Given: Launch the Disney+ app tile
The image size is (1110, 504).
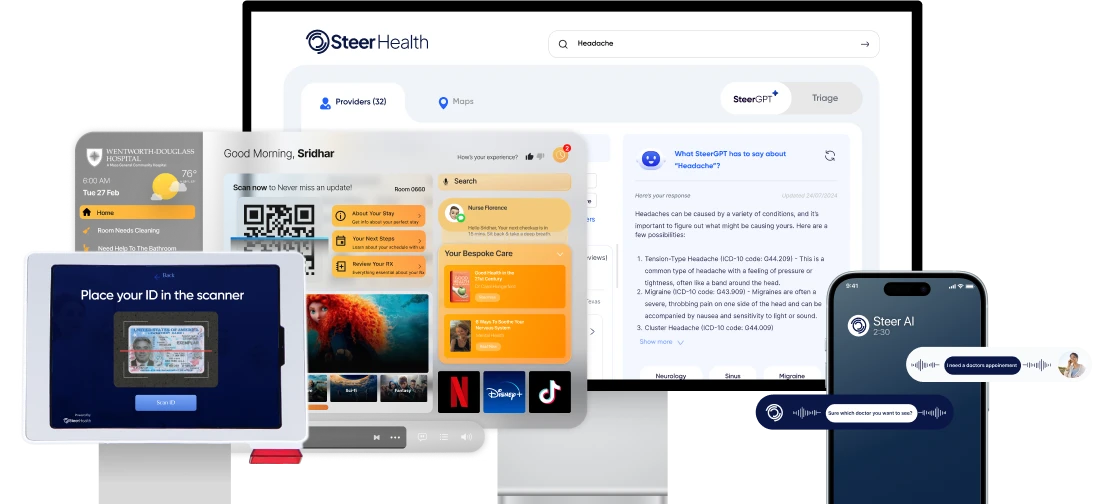Looking at the screenshot, I should 504,391.
